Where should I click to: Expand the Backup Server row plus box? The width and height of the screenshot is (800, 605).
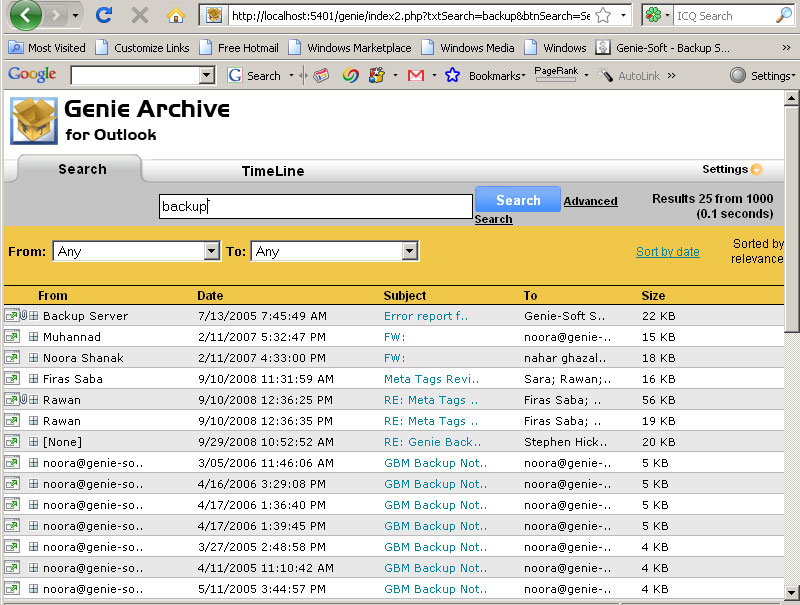point(34,316)
